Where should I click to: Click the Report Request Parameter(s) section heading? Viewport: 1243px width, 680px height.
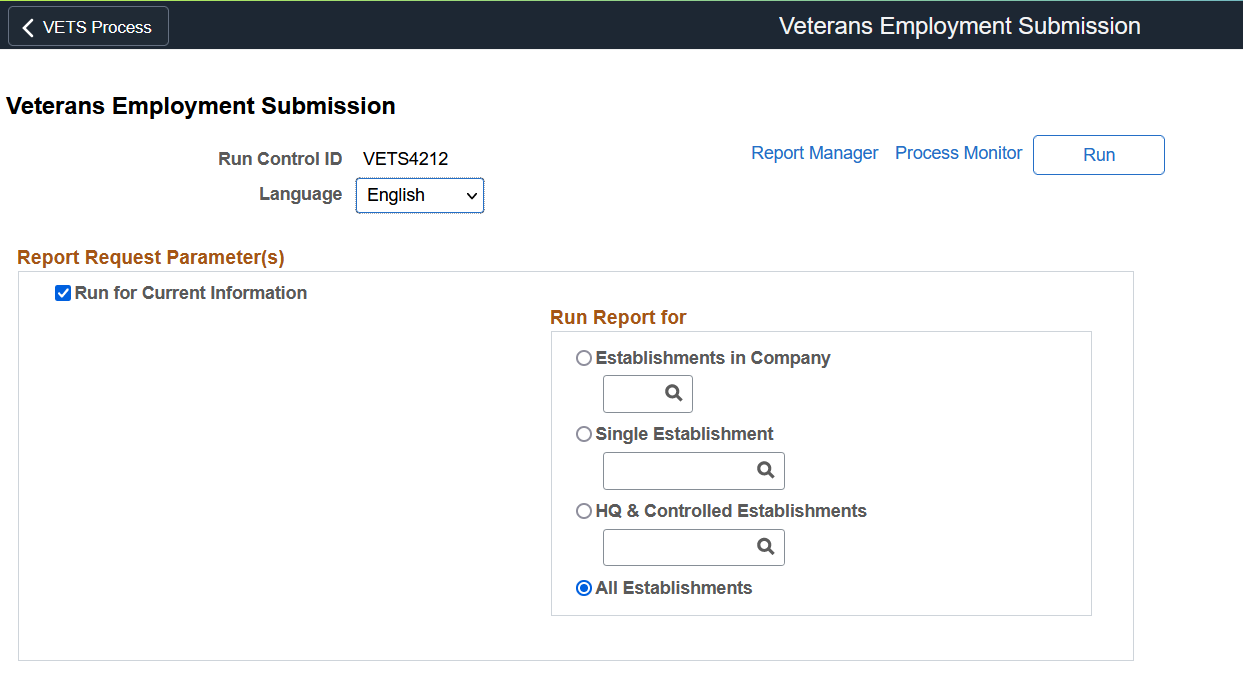point(151,257)
